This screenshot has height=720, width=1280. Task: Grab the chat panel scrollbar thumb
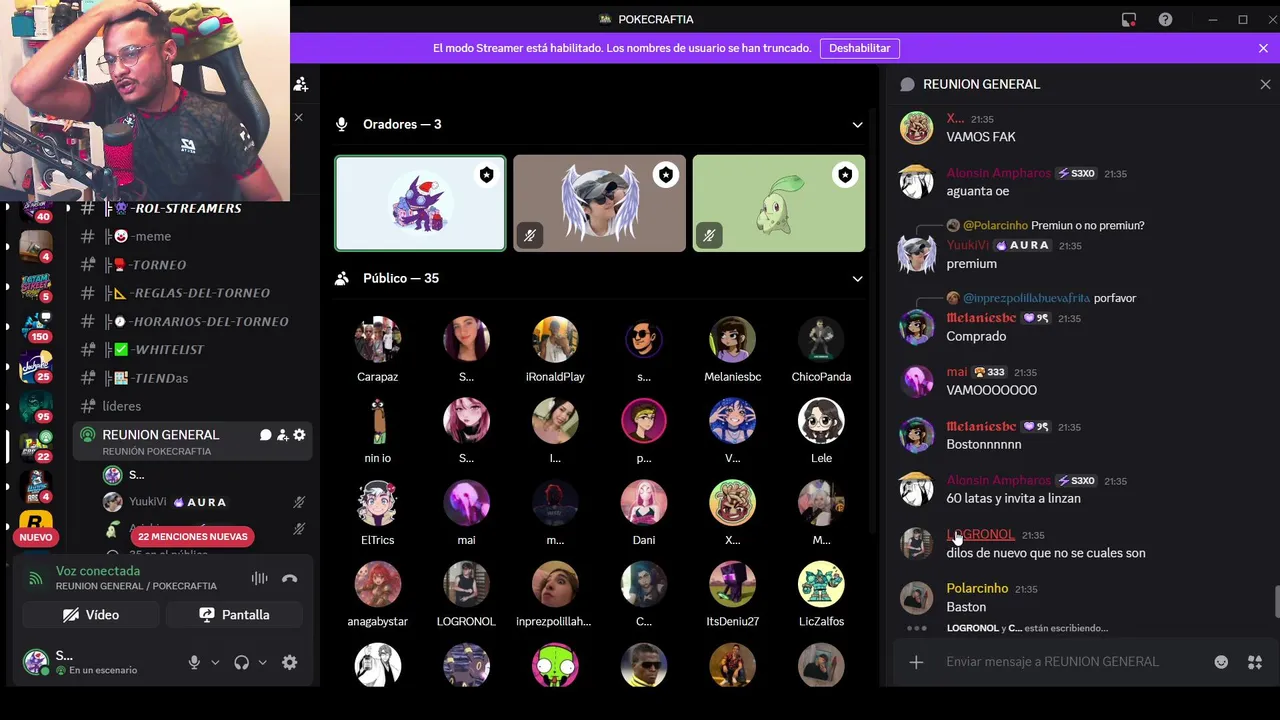point(1276,602)
